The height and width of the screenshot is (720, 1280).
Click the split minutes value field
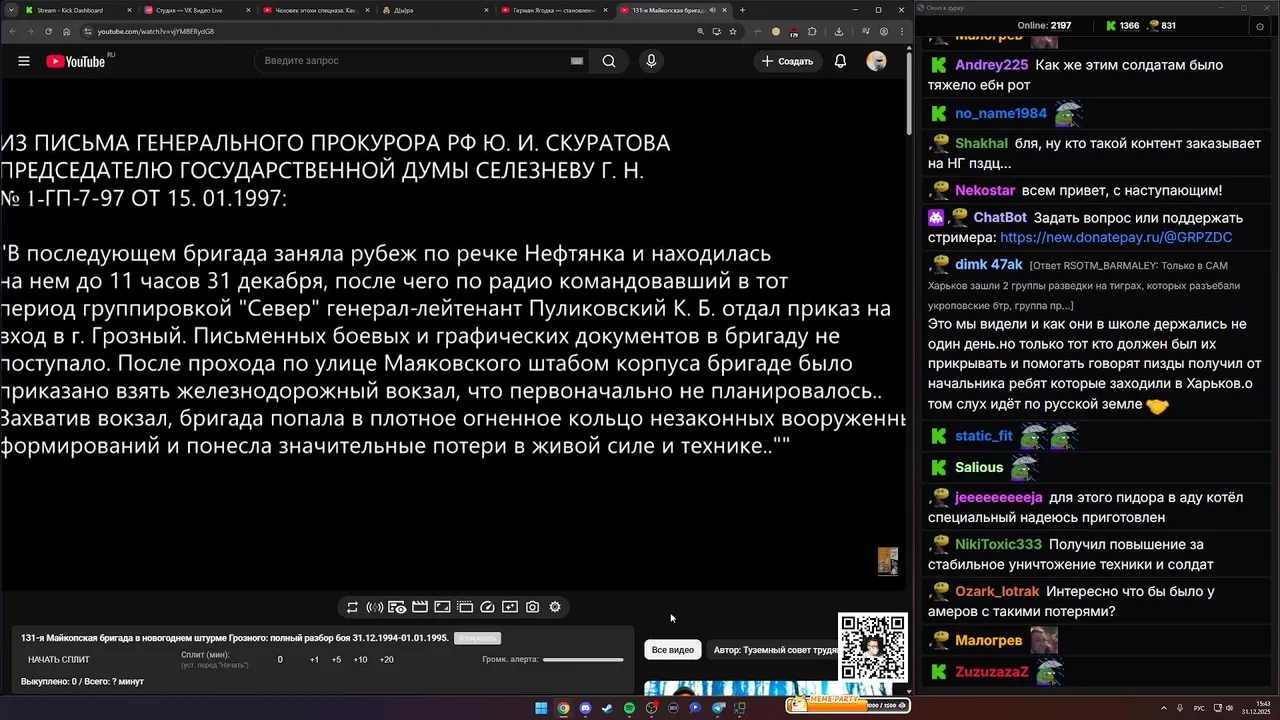tap(280, 660)
